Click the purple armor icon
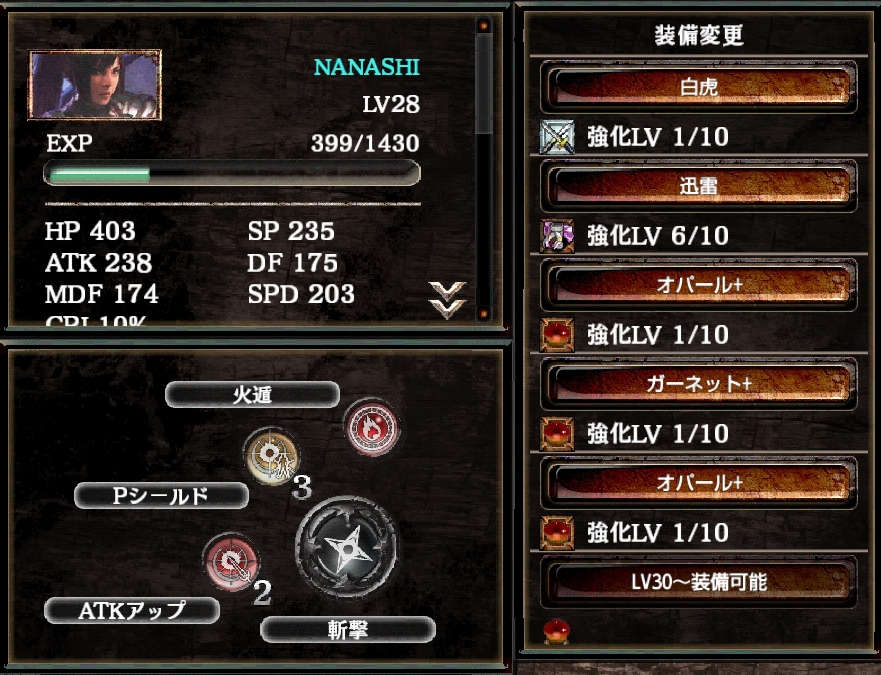Screen dimensions: 881x675 click(x=557, y=235)
